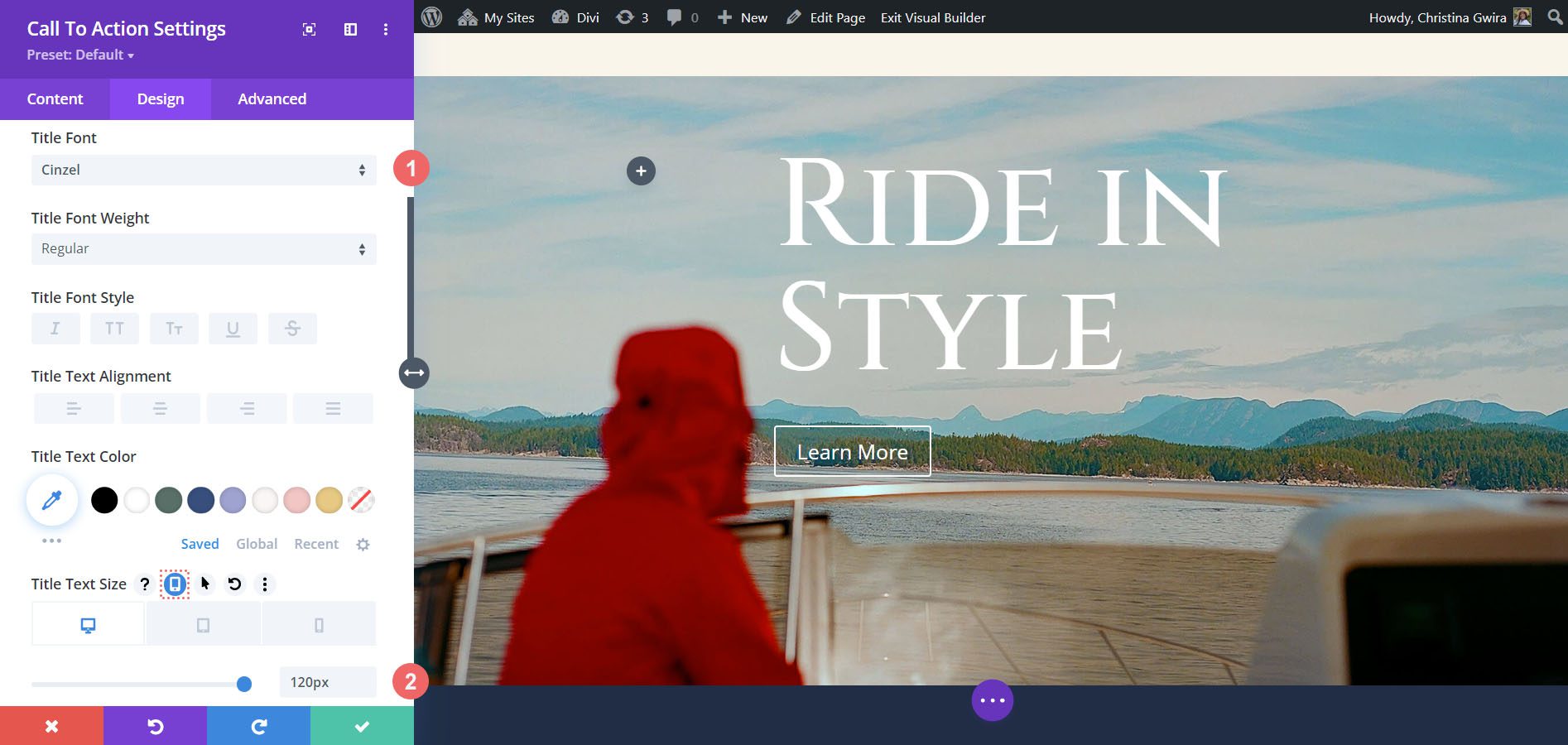
Task: Open the Title Font dropdown showing Cinzel
Action: pyautogui.click(x=203, y=170)
